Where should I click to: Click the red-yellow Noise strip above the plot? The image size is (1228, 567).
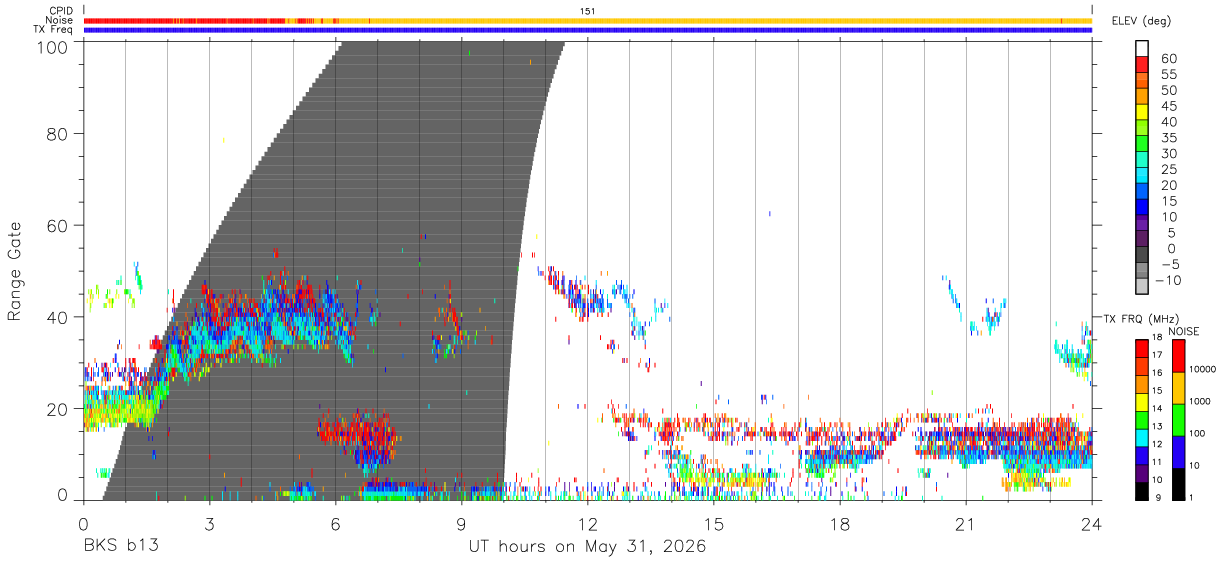pyautogui.click(x=587, y=20)
